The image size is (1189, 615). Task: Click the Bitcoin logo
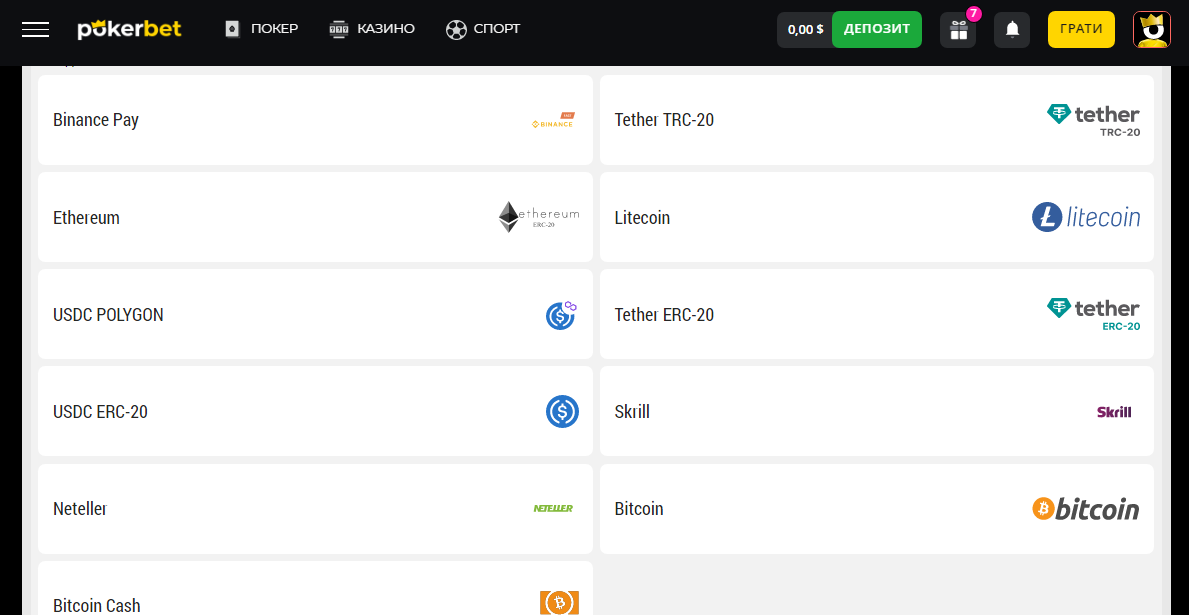1085,509
